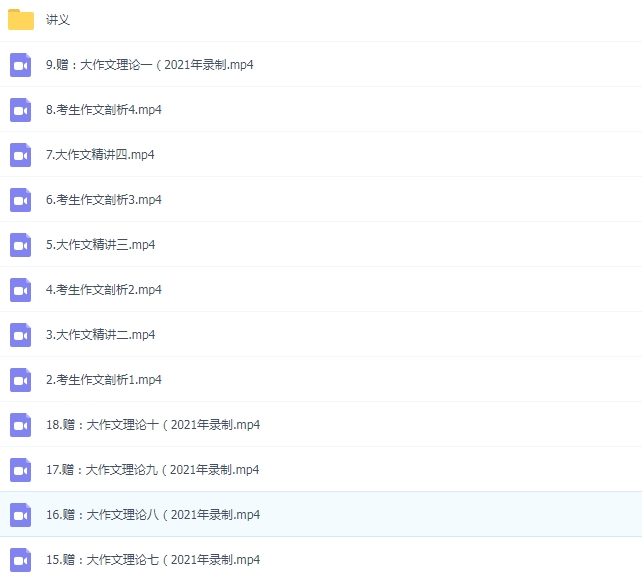Open file 3.大作文精讲二.mp4
Image resolution: width=642 pixels, height=581 pixels.
pos(100,335)
